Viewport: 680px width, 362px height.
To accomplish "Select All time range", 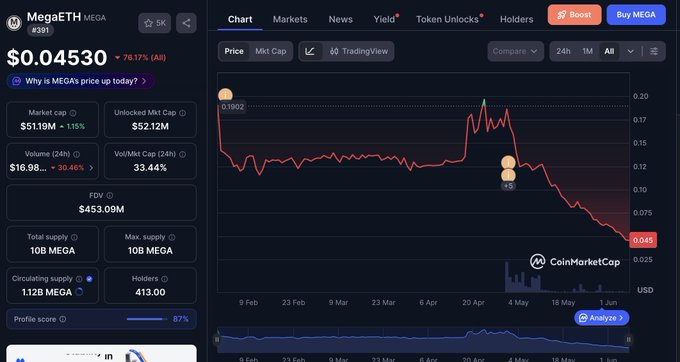I will [x=609, y=51].
